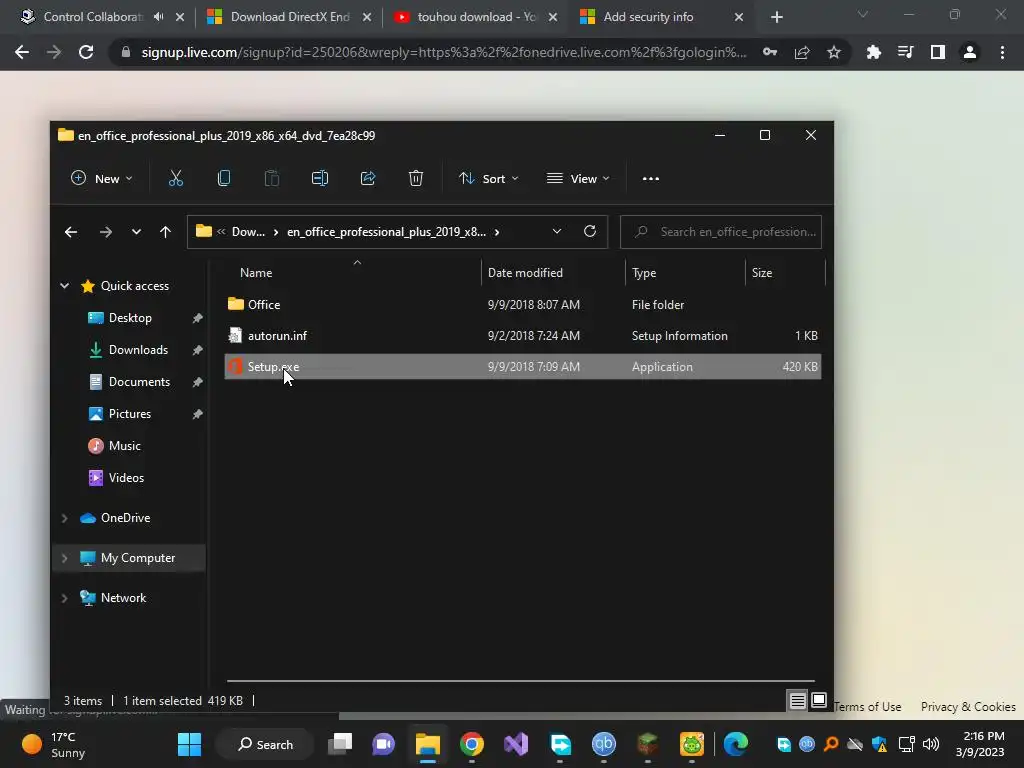Viewport: 1024px width, 768px height.
Task: Select the autorun.inf file
Action: tap(522, 336)
